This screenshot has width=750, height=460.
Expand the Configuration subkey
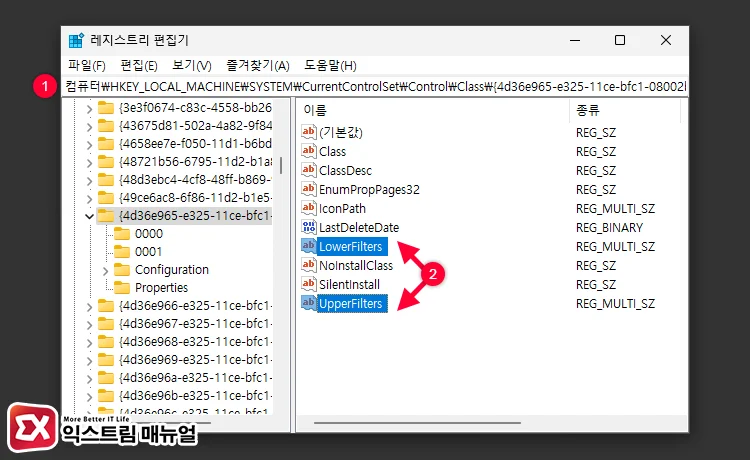point(105,271)
